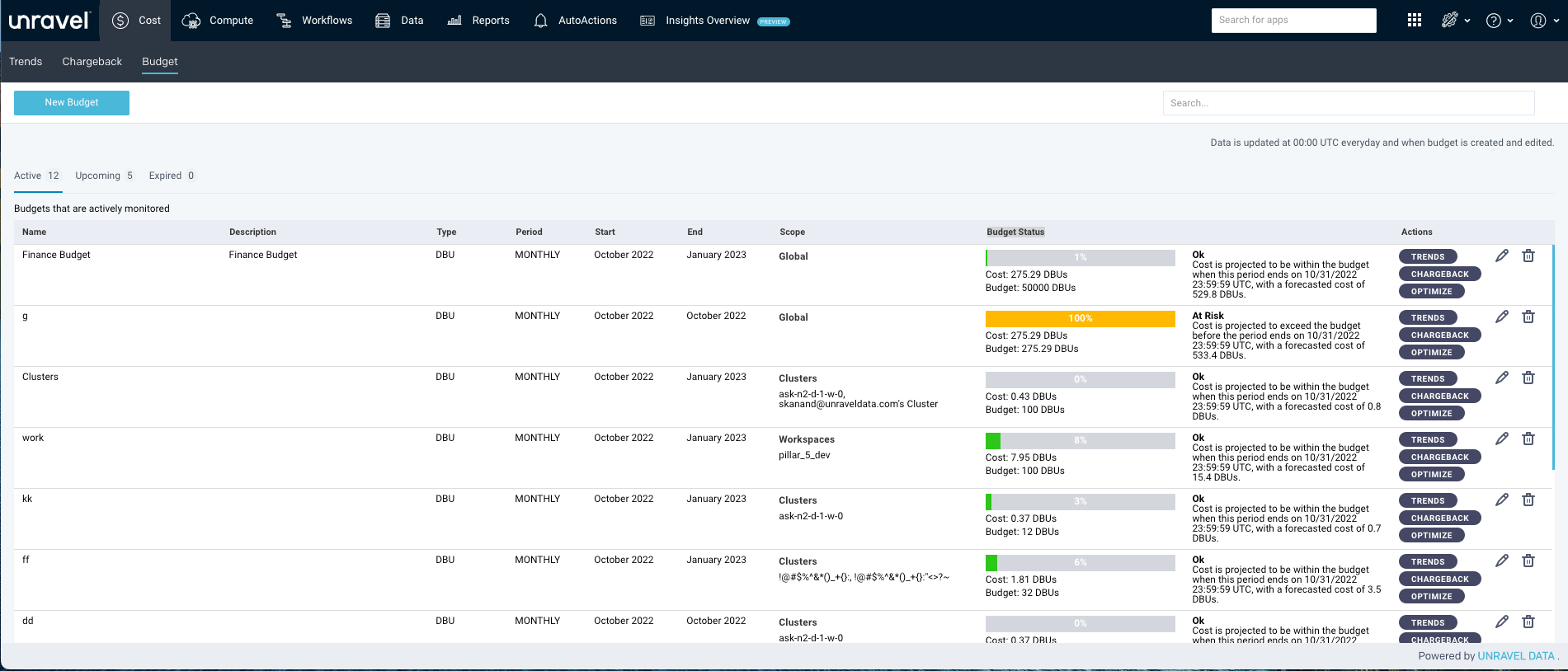Edit the budget named g
Screen dimensions: 1568x671
[x=1502, y=317]
